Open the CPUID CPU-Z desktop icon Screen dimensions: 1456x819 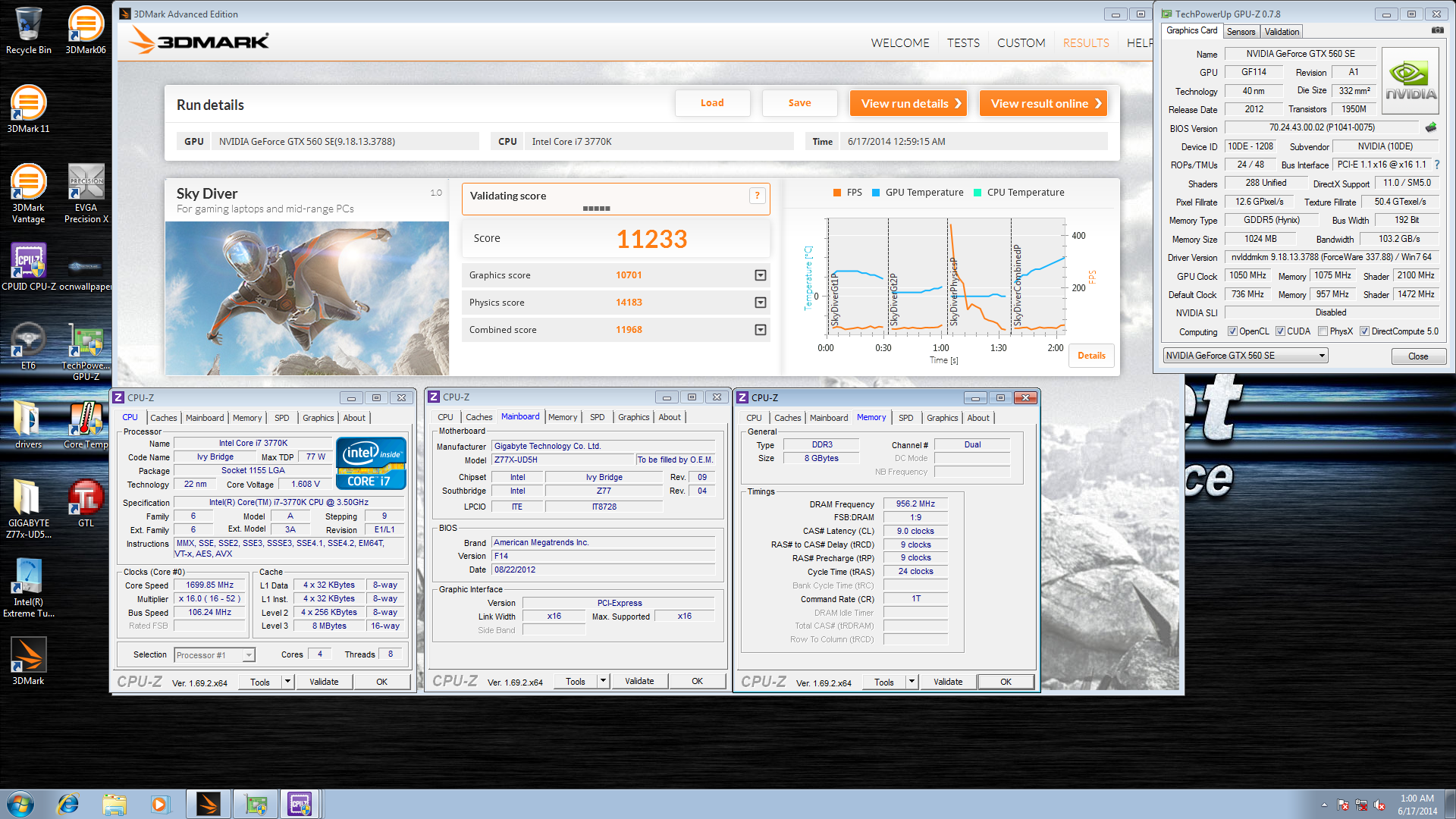point(29,267)
